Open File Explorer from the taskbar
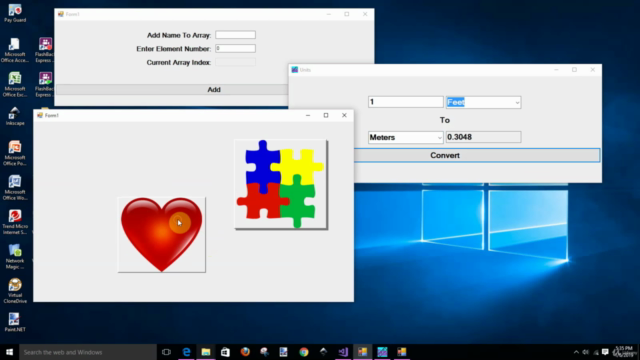Image resolution: width=640 pixels, height=360 pixels. pyautogui.click(x=206, y=352)
